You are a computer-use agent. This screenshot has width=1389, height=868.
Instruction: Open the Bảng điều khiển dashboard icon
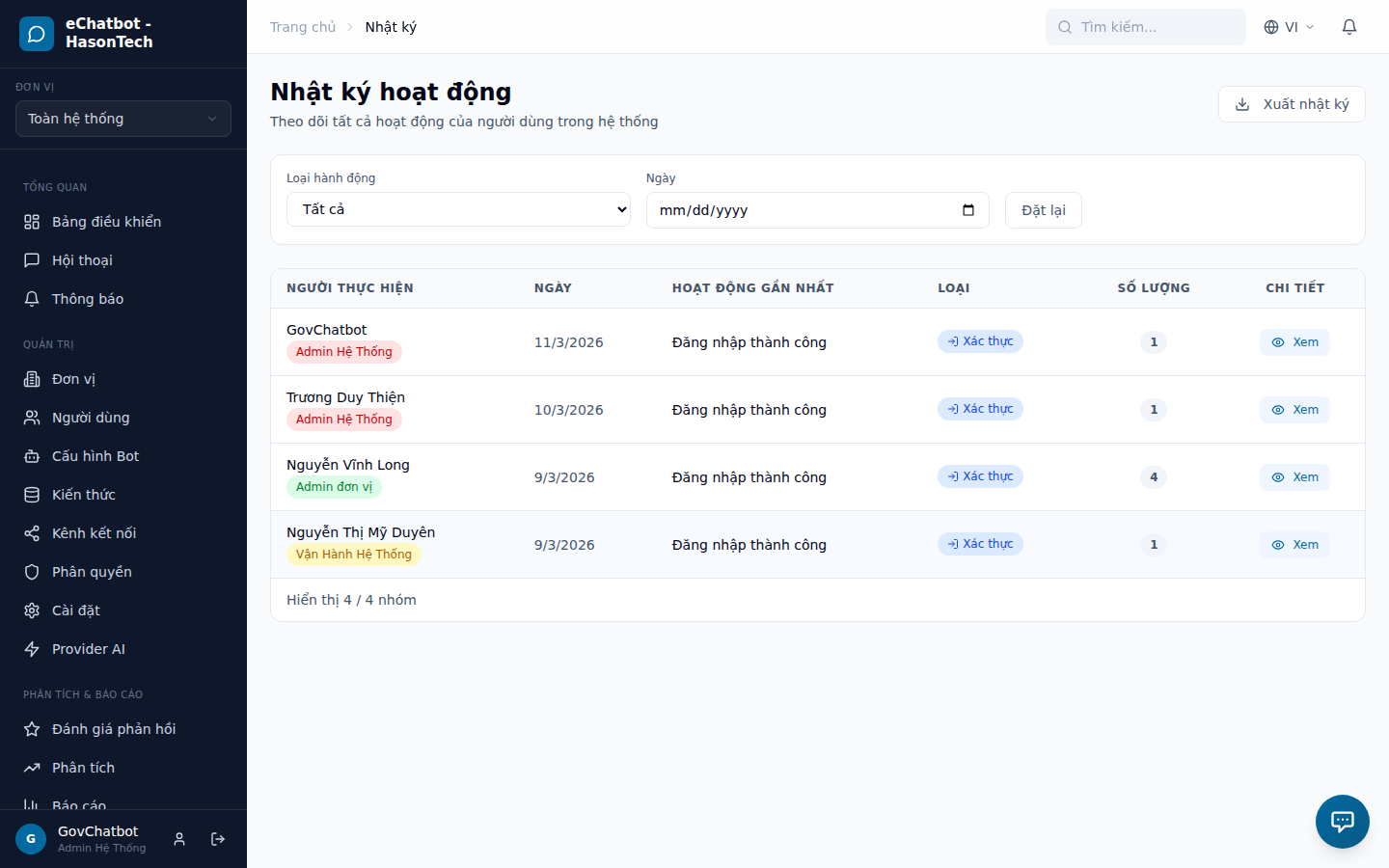(32, 221)
